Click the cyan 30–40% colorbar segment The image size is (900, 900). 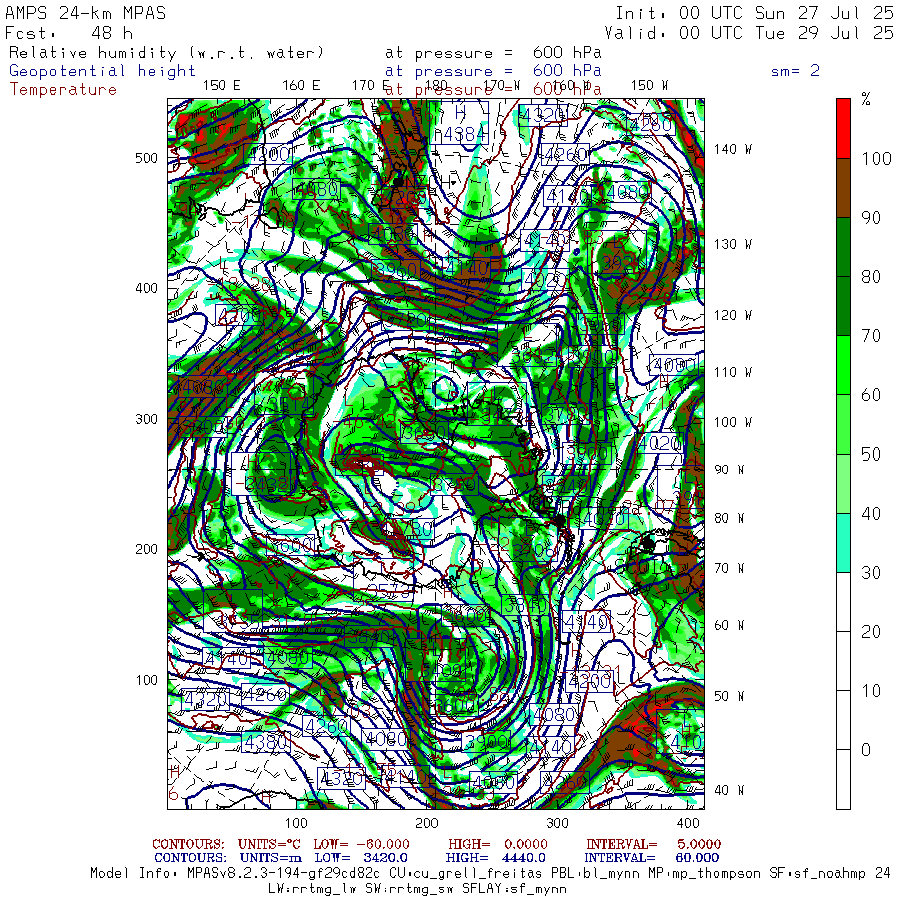click(x=843, y=543)
